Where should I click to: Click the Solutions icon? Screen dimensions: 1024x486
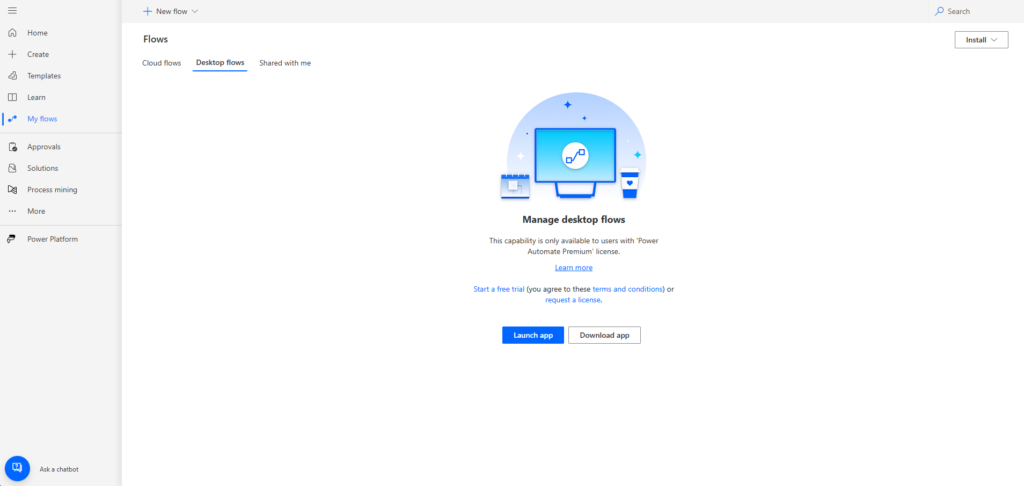12,169
